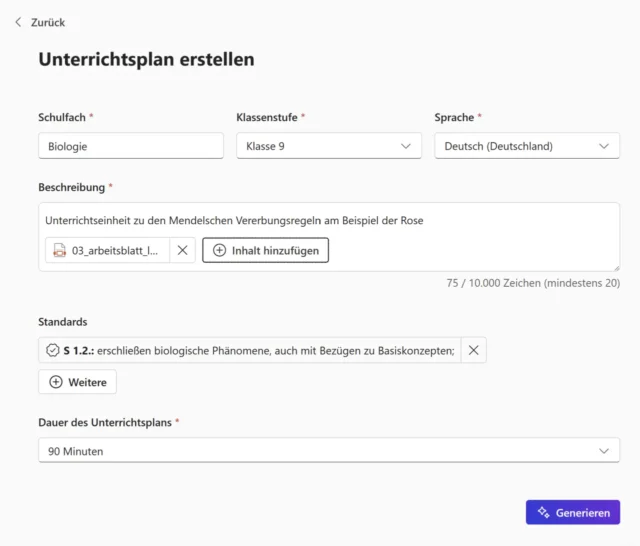Click the checkmark icon beside S 1.2.
The height and width of the screenshot is (546, 640).
click(x=53, y=350)
